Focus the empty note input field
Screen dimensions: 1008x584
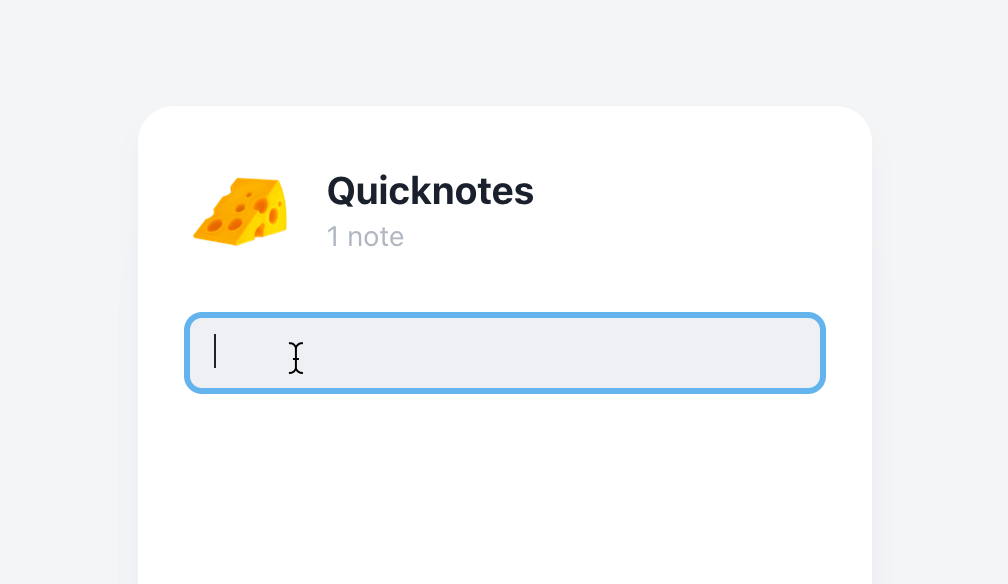point(505,353)
